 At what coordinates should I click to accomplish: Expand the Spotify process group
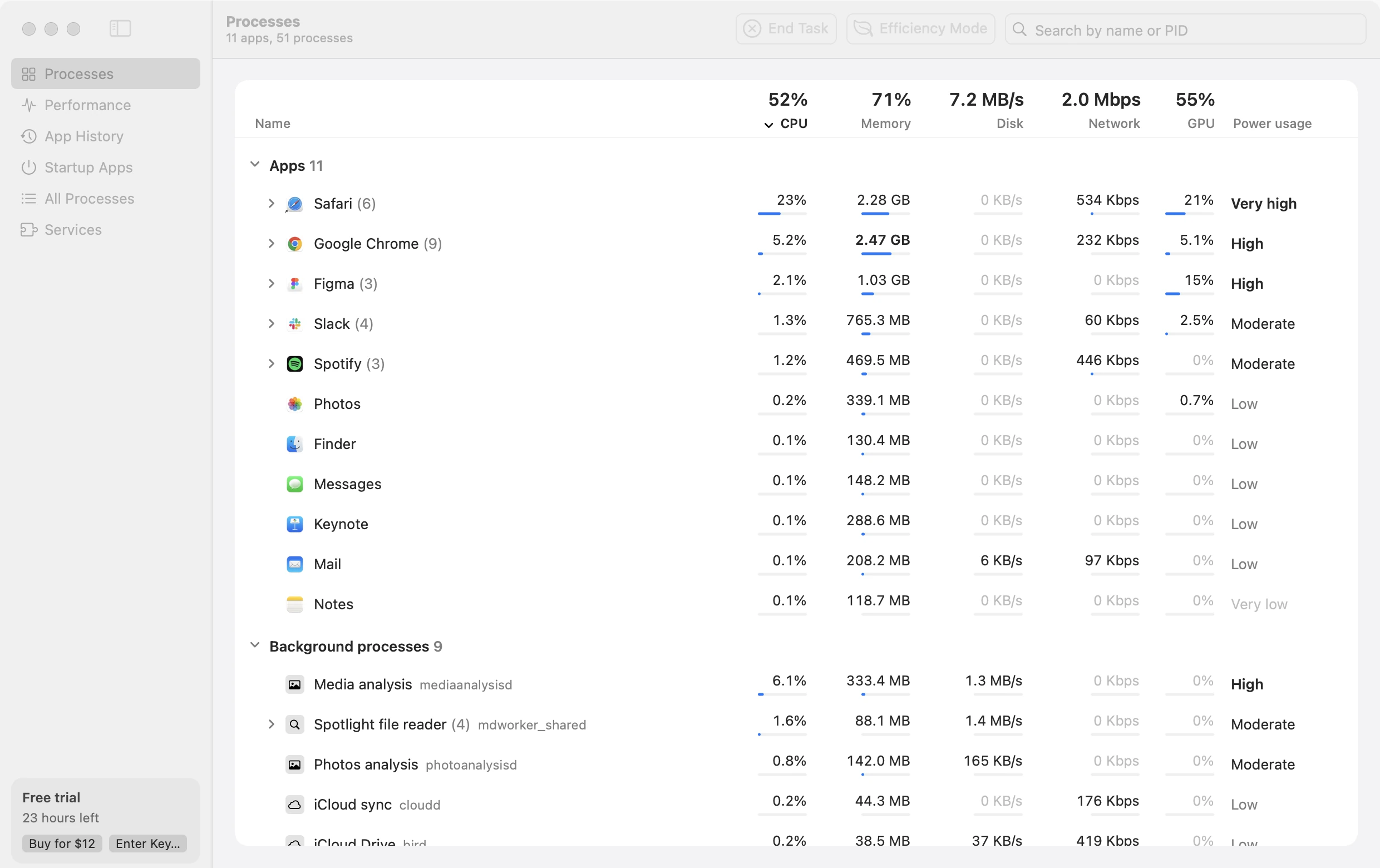click(271, 364)
